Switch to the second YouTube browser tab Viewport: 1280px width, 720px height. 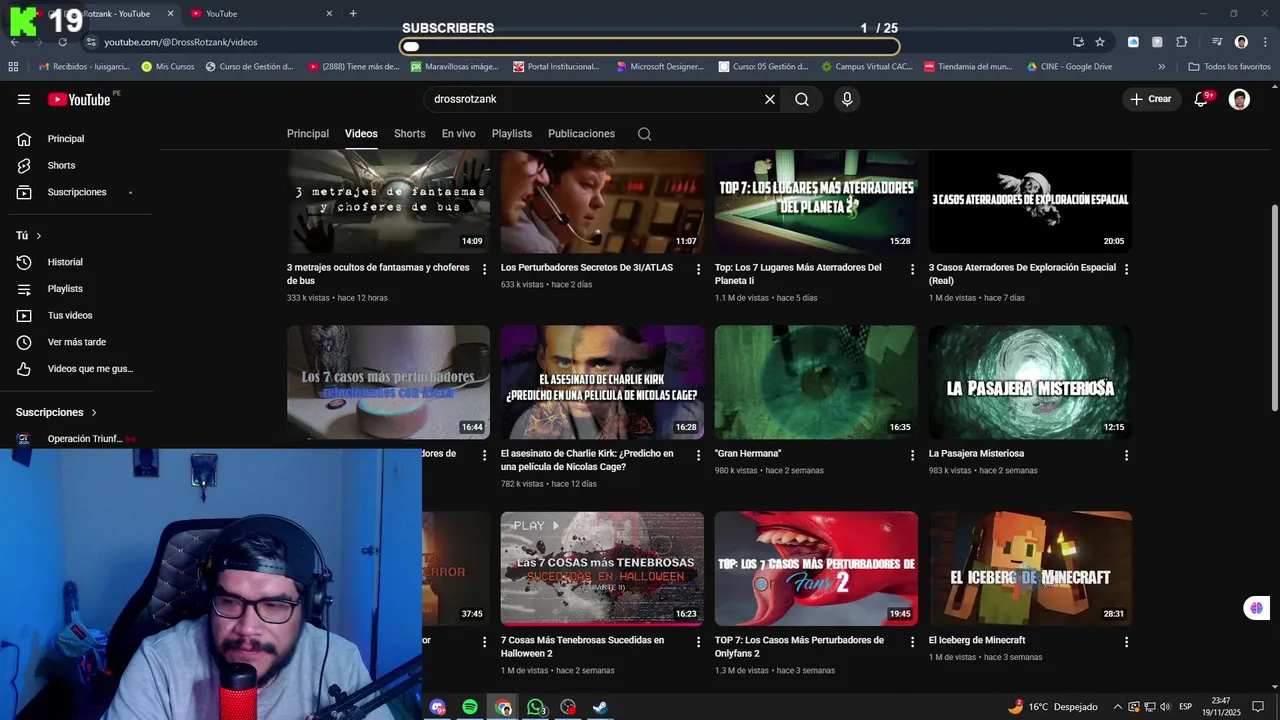pyautogui.click(x=260, y=14)
